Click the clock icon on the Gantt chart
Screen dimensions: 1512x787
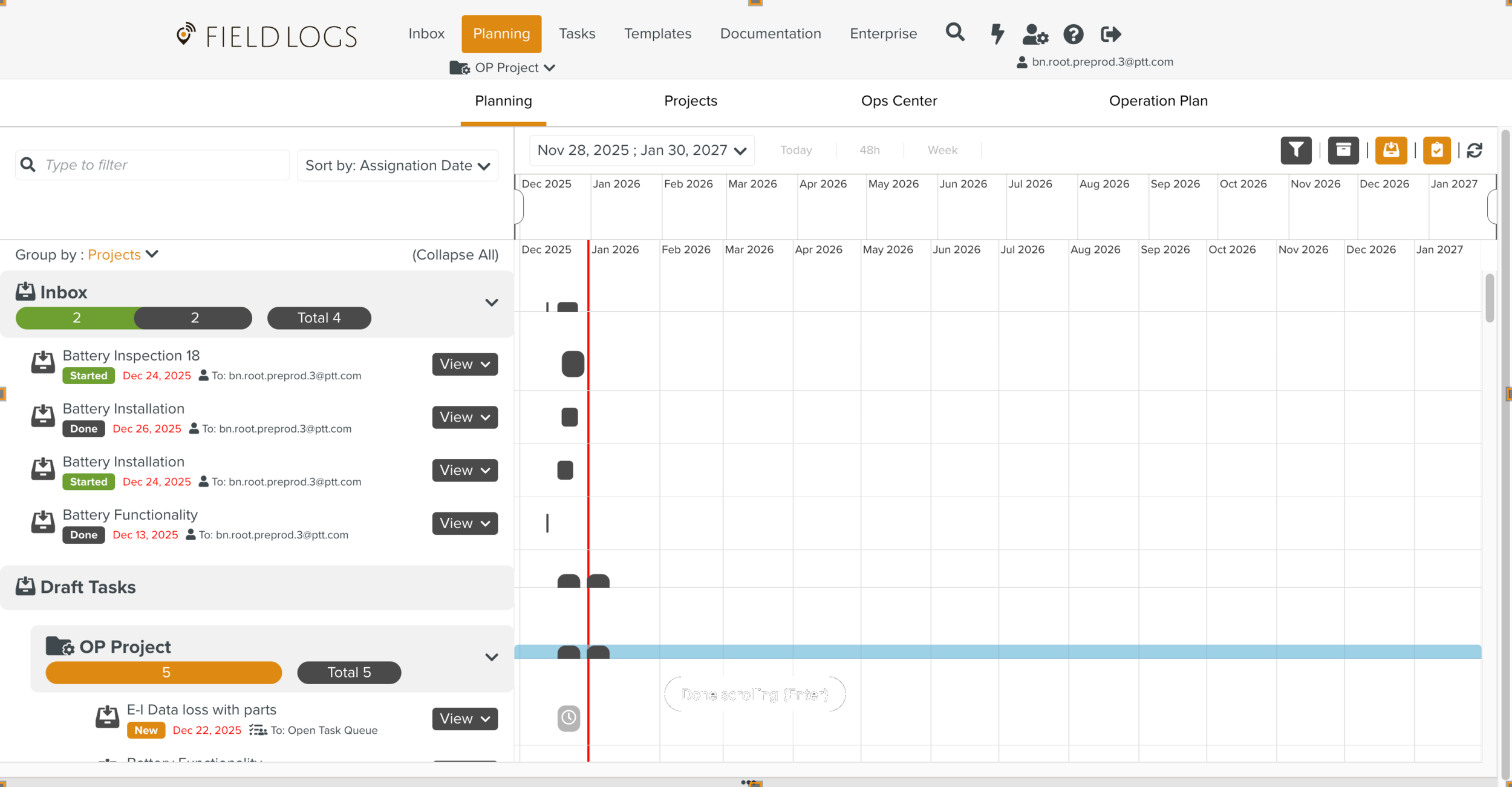pyautogui.click(x=569, y=718)
